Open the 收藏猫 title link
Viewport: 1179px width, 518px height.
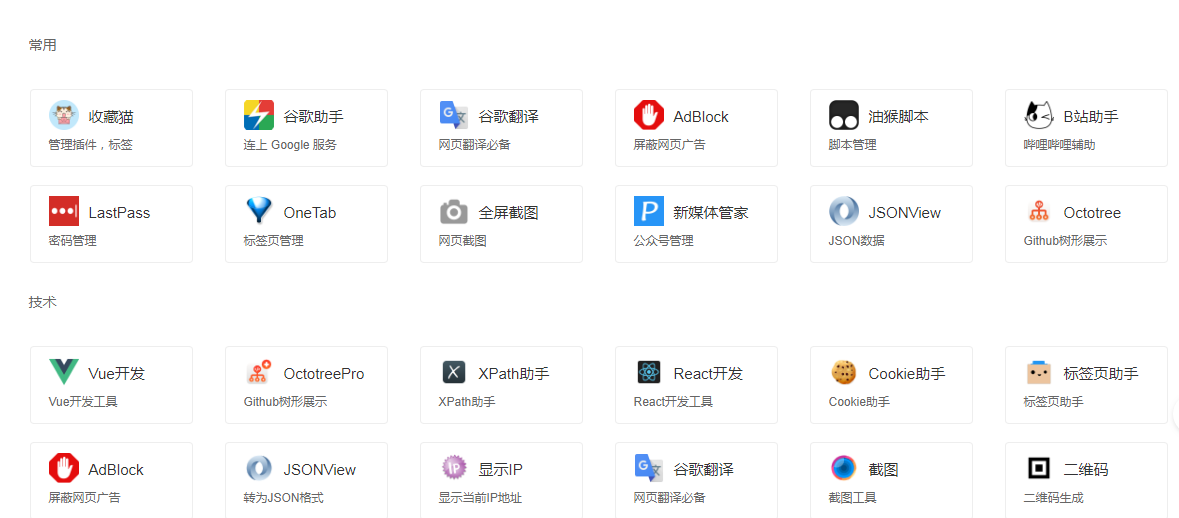111,117
